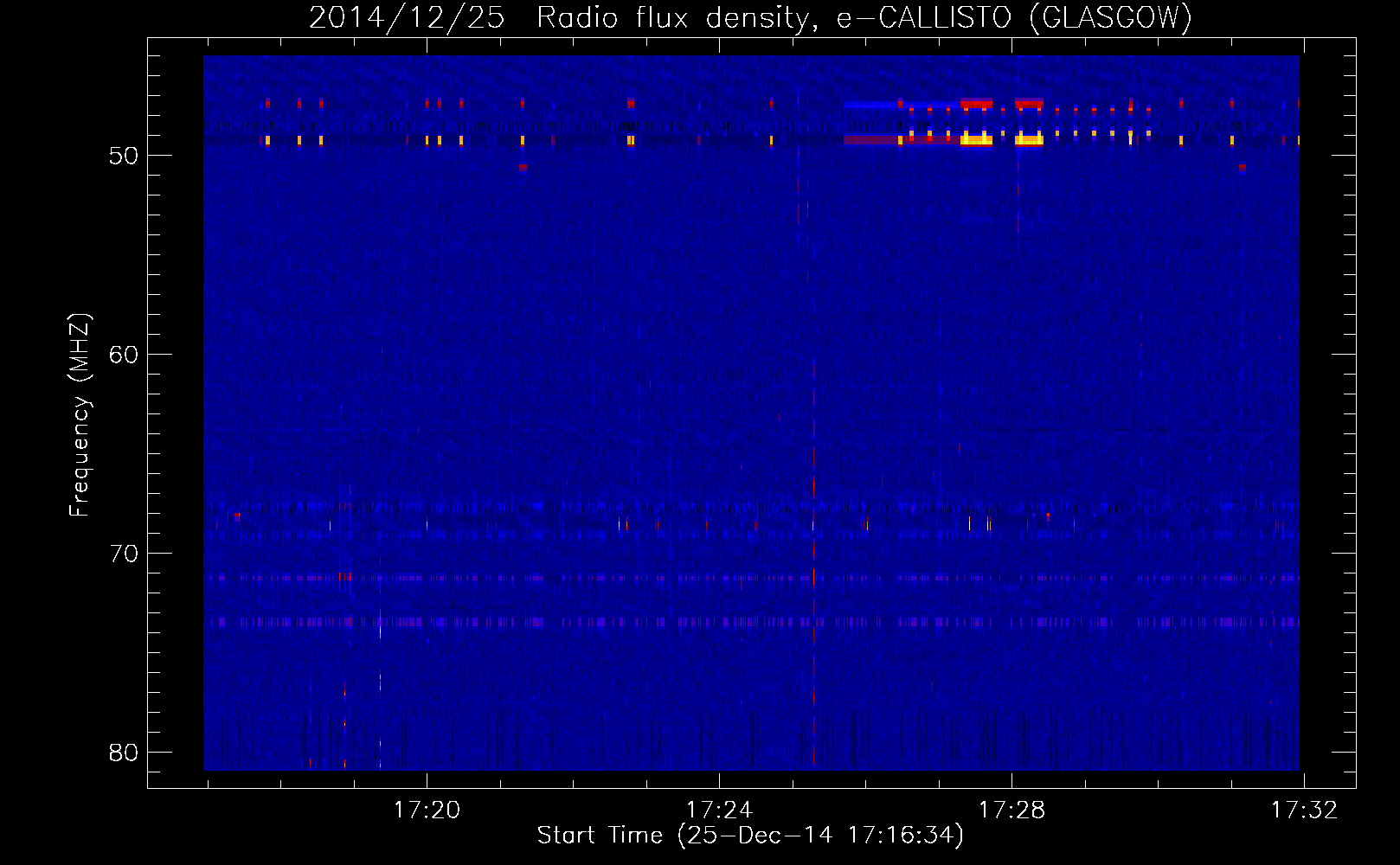Click the 80 MHz frequency tick label
This screenshot has width=1400, height=865.
pos(124,753)
